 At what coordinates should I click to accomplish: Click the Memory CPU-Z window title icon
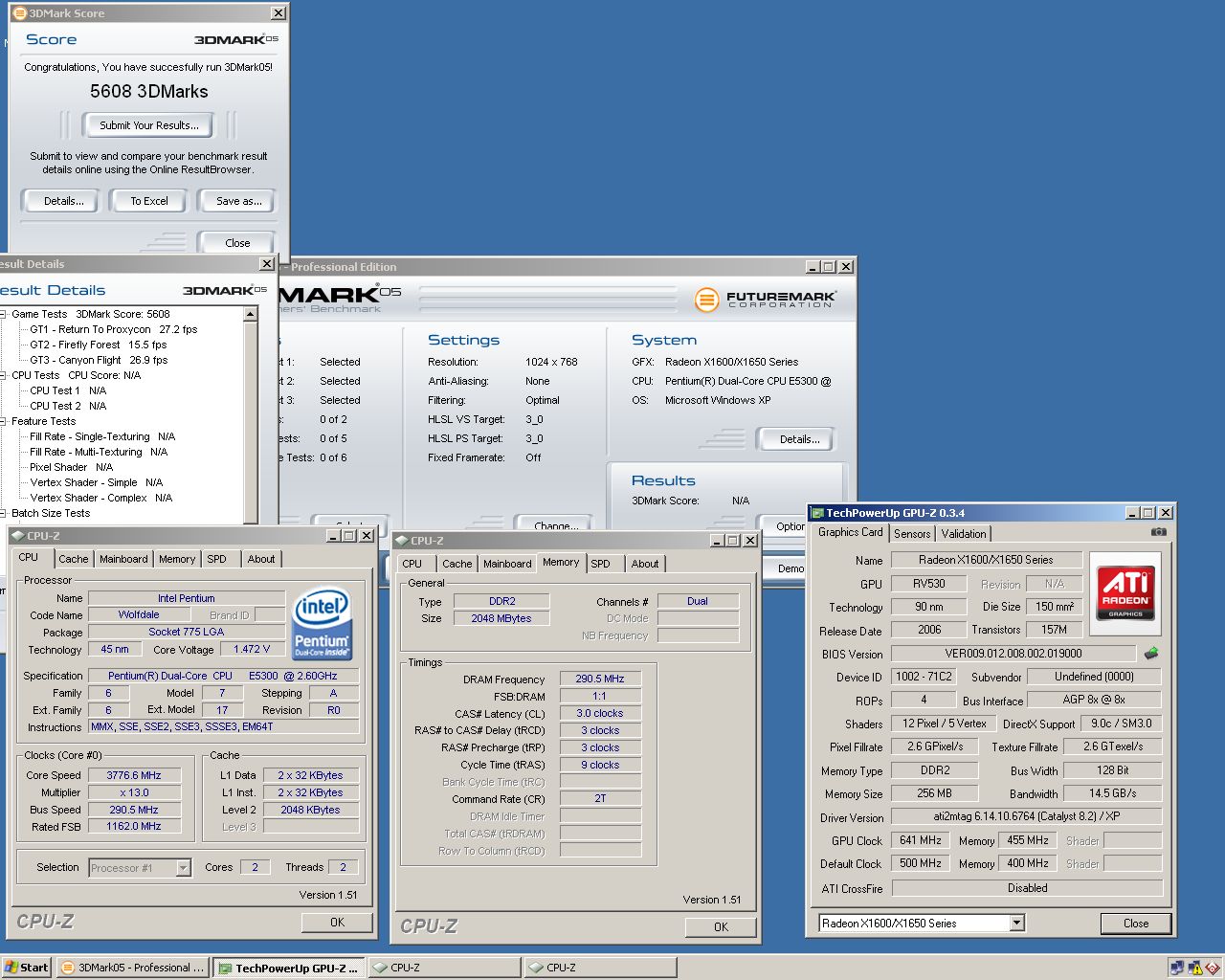click(402, 541)
